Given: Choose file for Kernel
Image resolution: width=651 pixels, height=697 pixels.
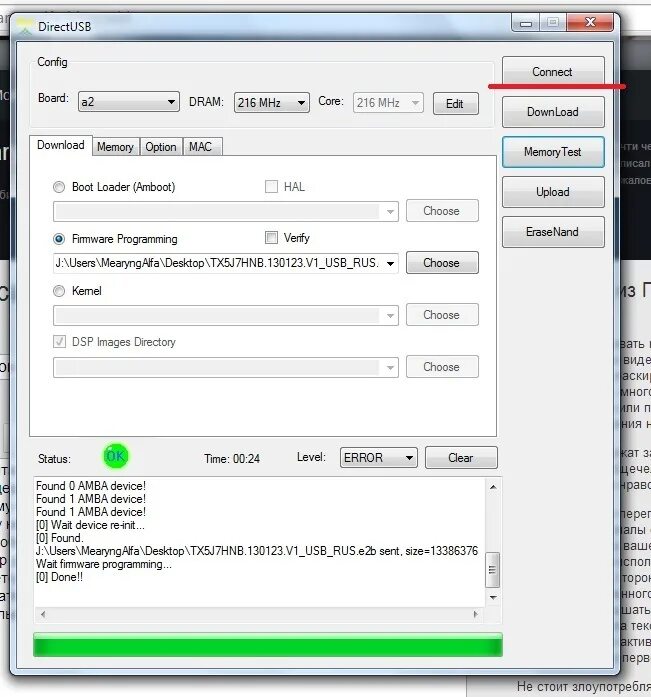Looking at the screenshot, I should (x=442, y=315).
